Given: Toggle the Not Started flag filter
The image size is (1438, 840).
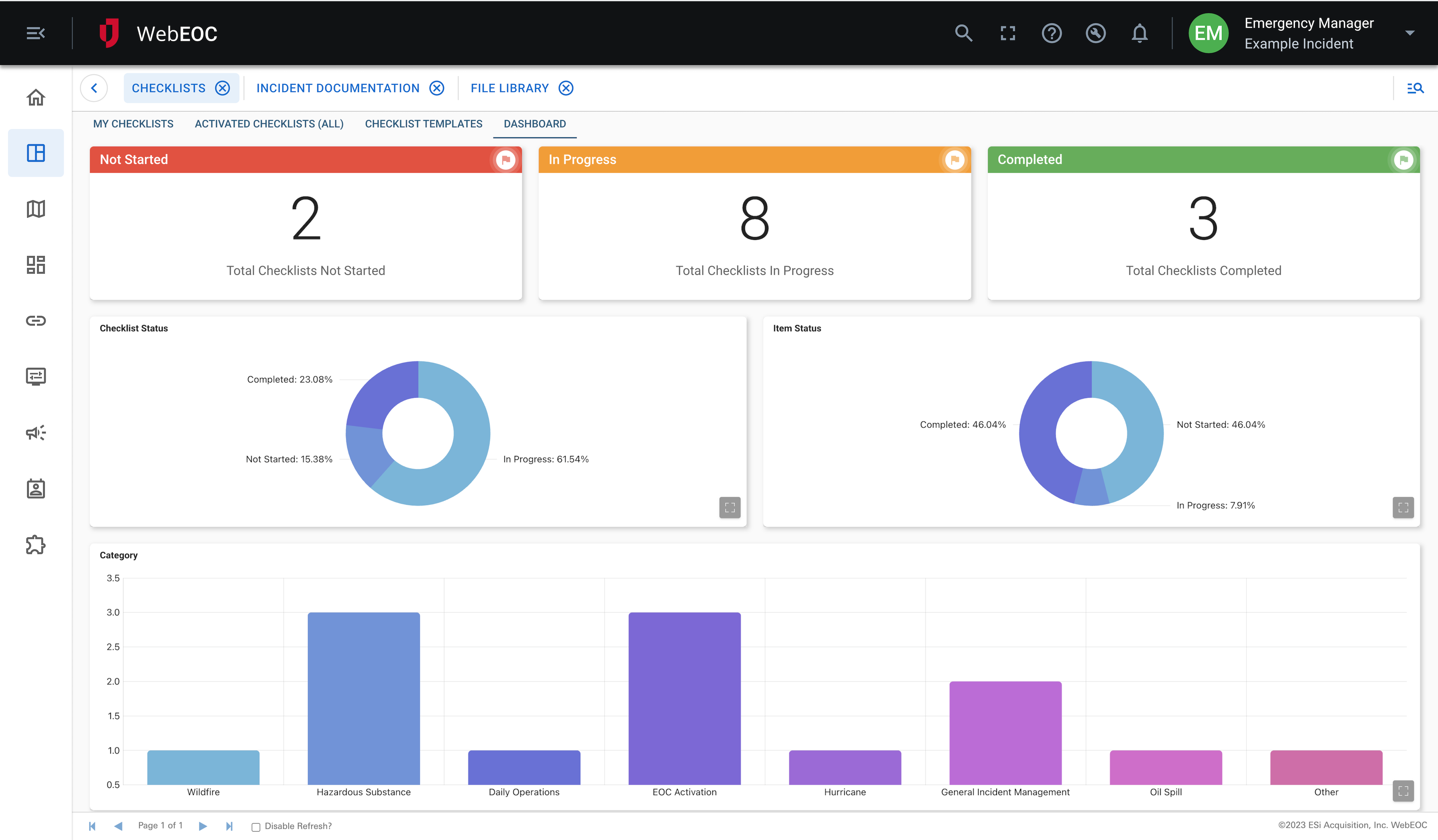Looking at the screenshot, I should (505, 160).
